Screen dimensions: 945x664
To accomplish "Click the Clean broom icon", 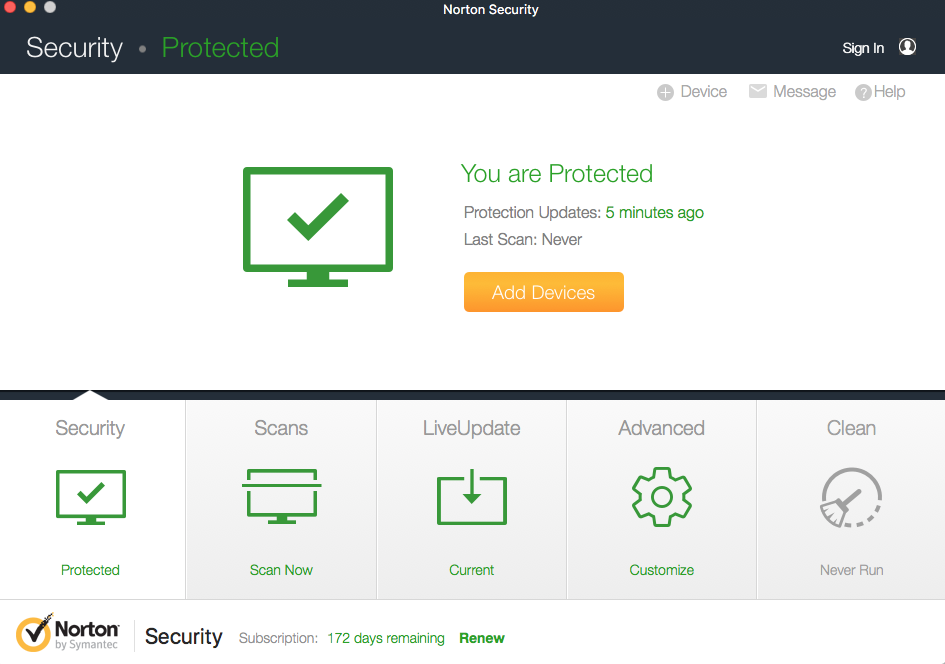I will [x=851, y=497].
